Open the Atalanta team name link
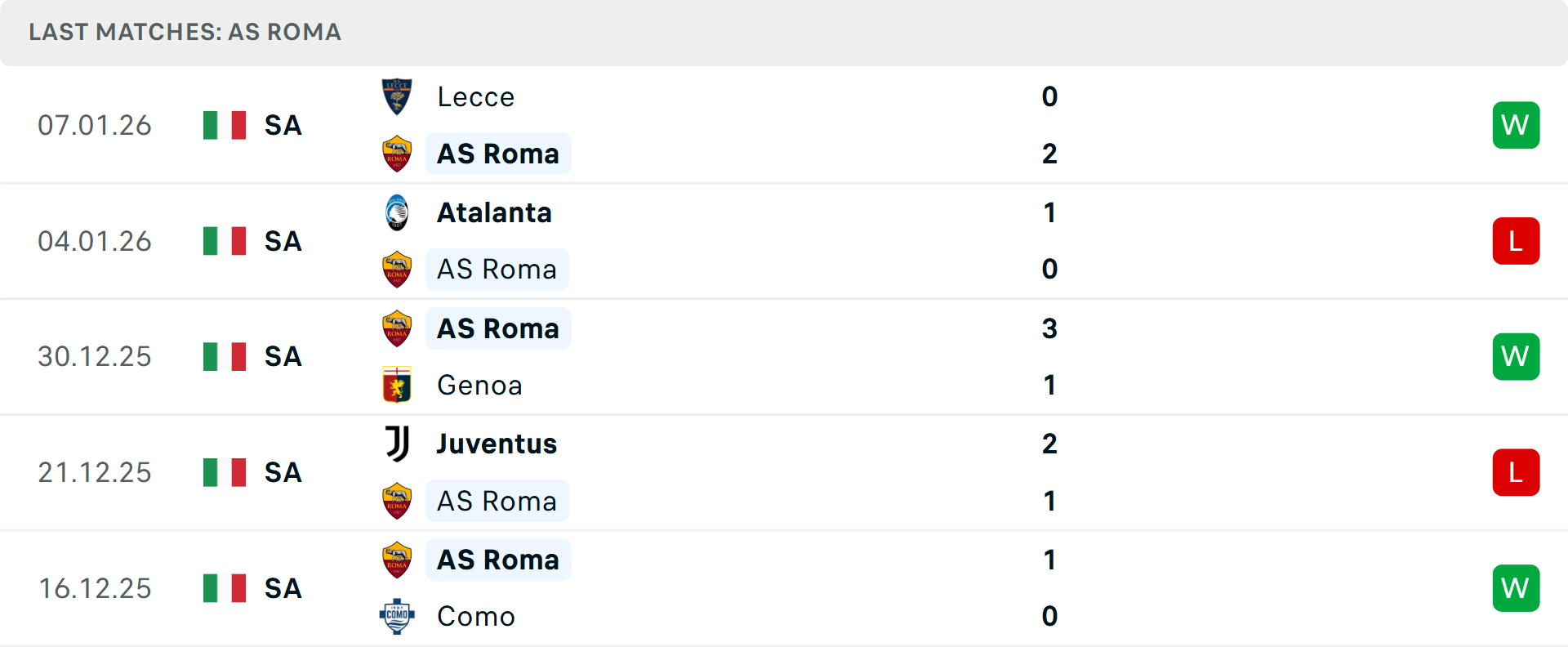 (494, 212)
